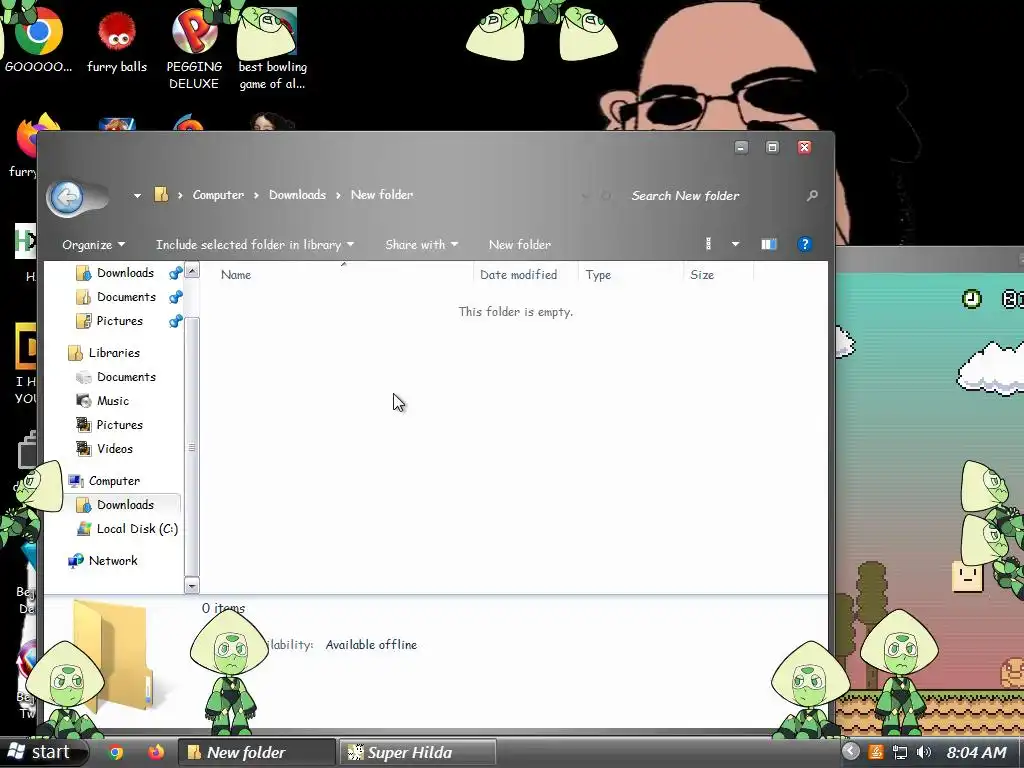Minimize the New folder window

[x=741, y=148]
